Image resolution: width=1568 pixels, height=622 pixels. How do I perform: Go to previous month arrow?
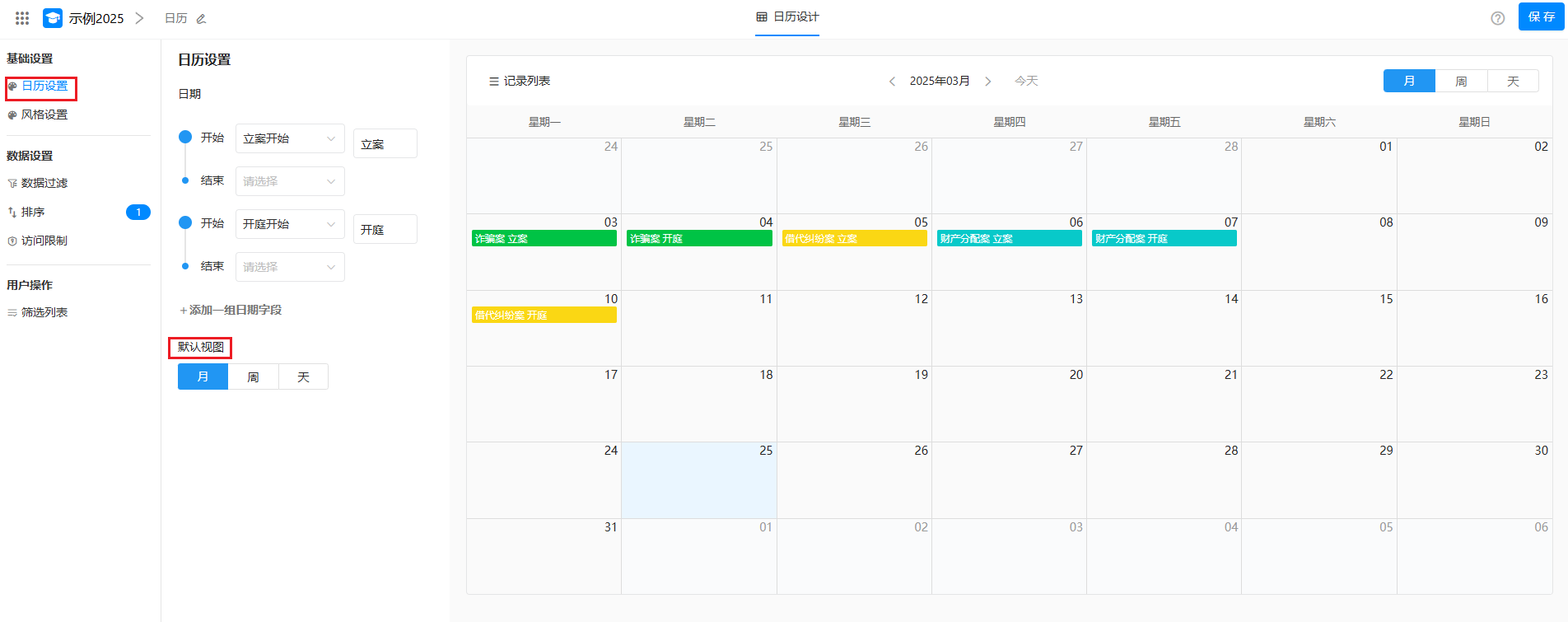click(892, 81)
